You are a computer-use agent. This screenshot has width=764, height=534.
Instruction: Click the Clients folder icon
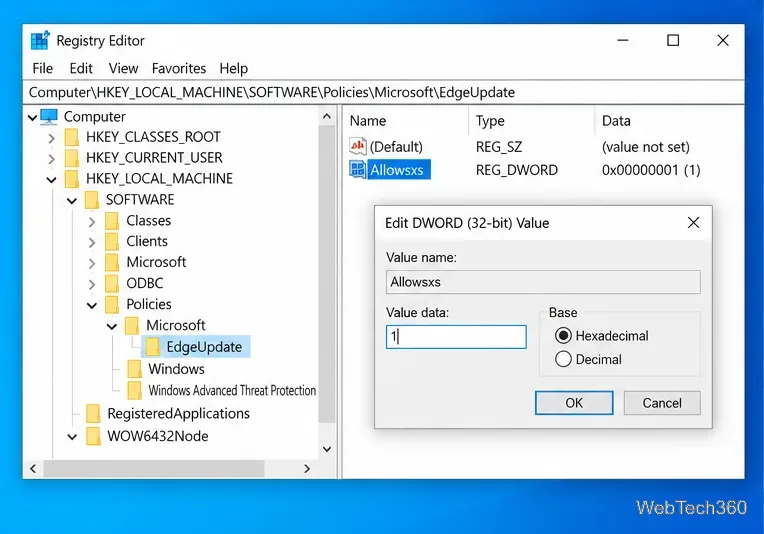point(112,242)
